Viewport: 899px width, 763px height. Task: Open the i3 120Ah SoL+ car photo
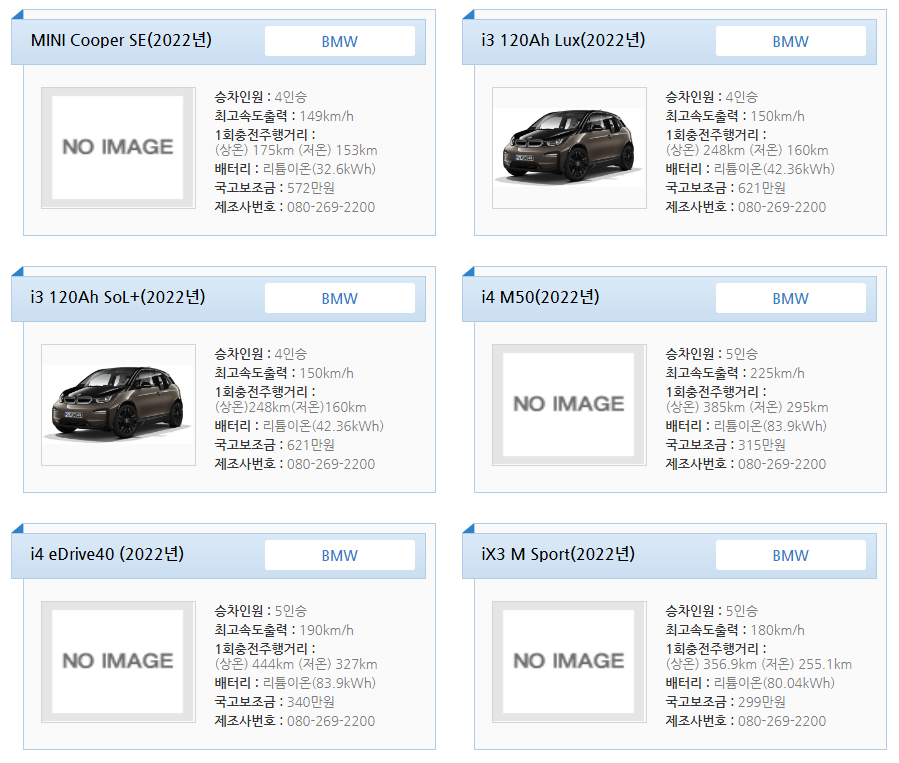pos(118,404)
